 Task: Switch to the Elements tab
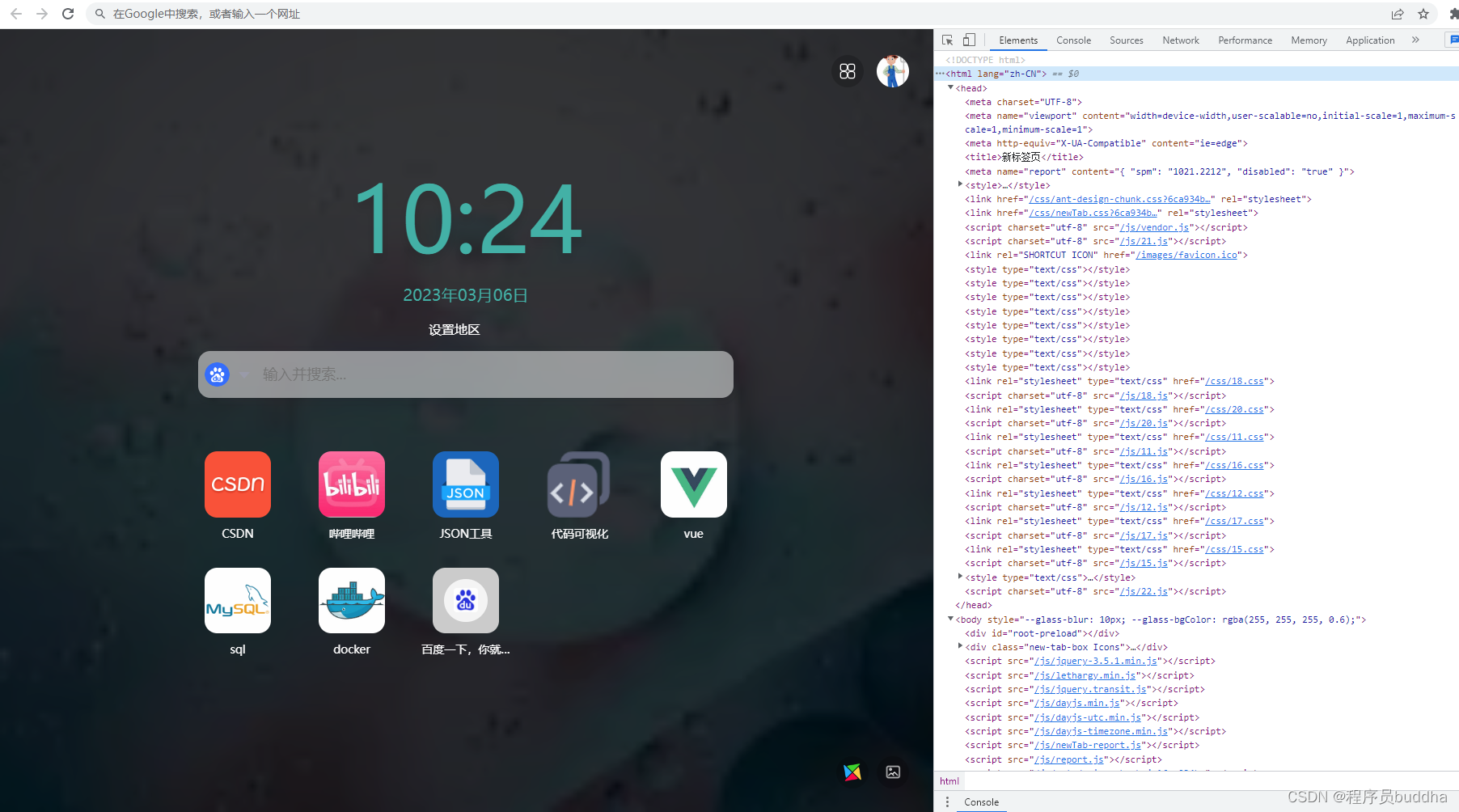tap(1018, 40)
